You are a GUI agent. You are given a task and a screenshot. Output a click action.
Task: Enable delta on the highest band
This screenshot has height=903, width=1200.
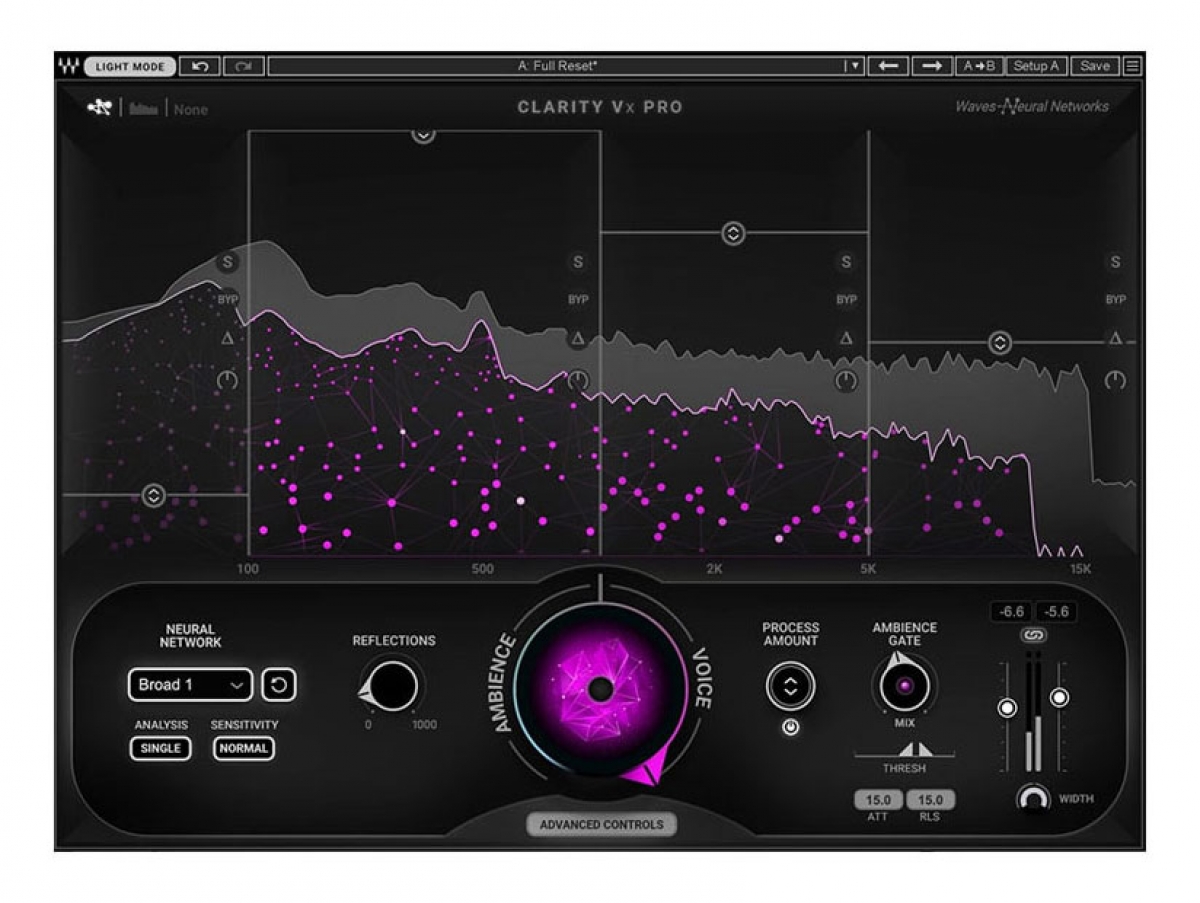[1115, 339]
